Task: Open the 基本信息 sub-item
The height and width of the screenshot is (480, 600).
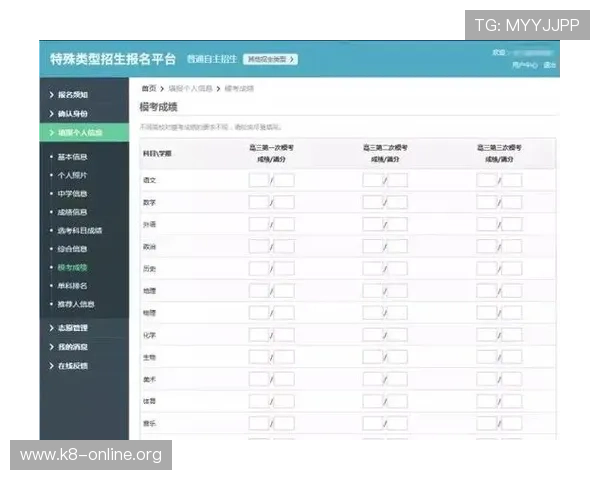Action: (x=72, y=157)
